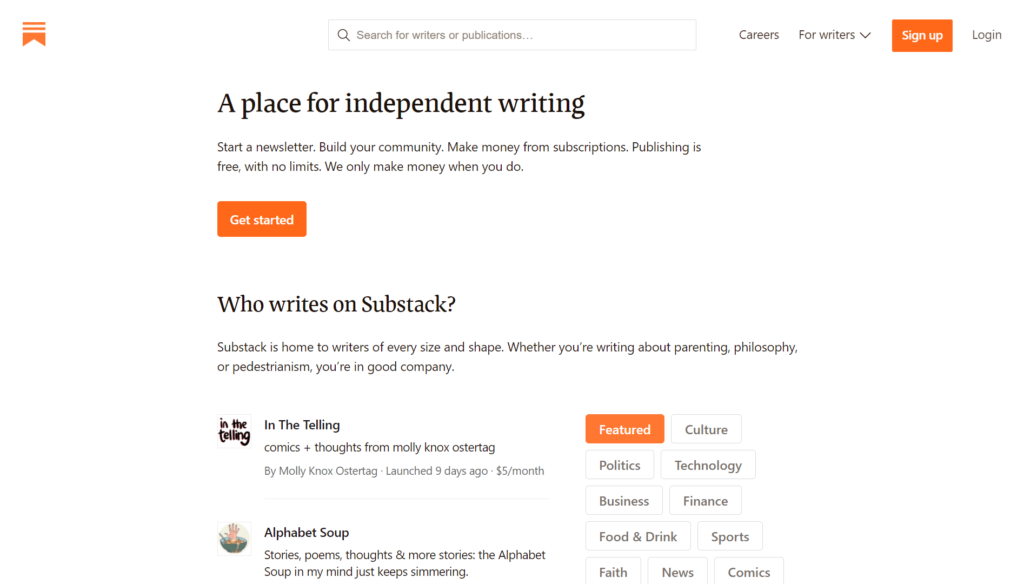Select the Politics category

coord(620,465)
